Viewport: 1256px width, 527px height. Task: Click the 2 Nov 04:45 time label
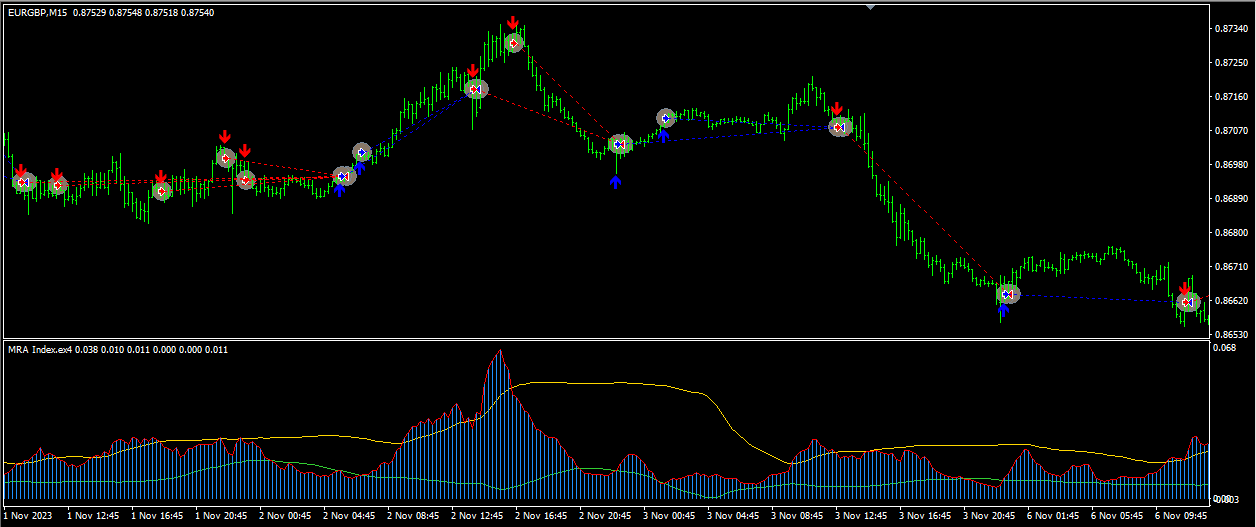(349, 516)
